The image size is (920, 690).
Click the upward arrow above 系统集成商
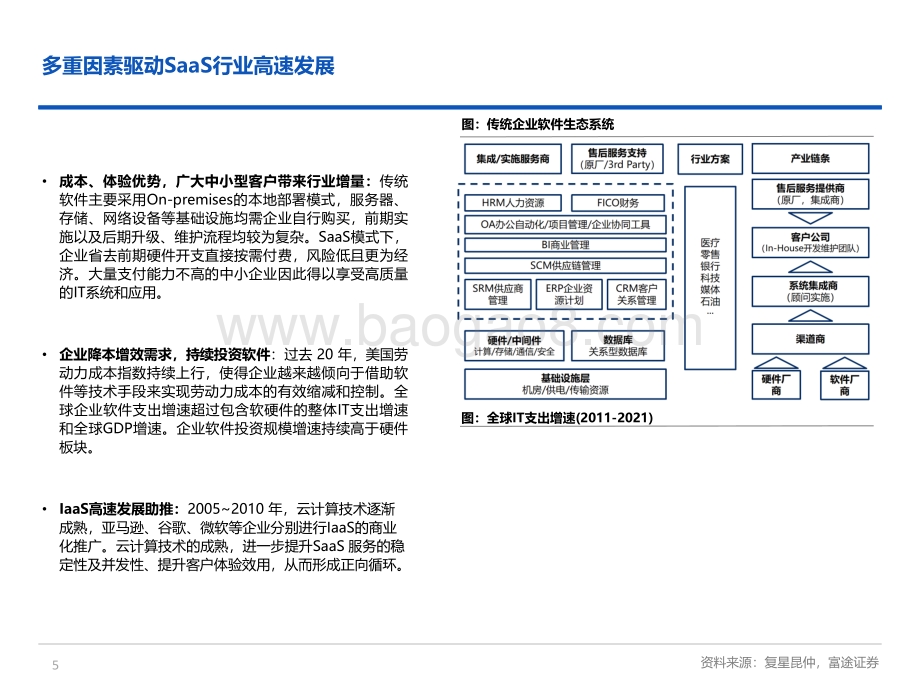[810, 267]
